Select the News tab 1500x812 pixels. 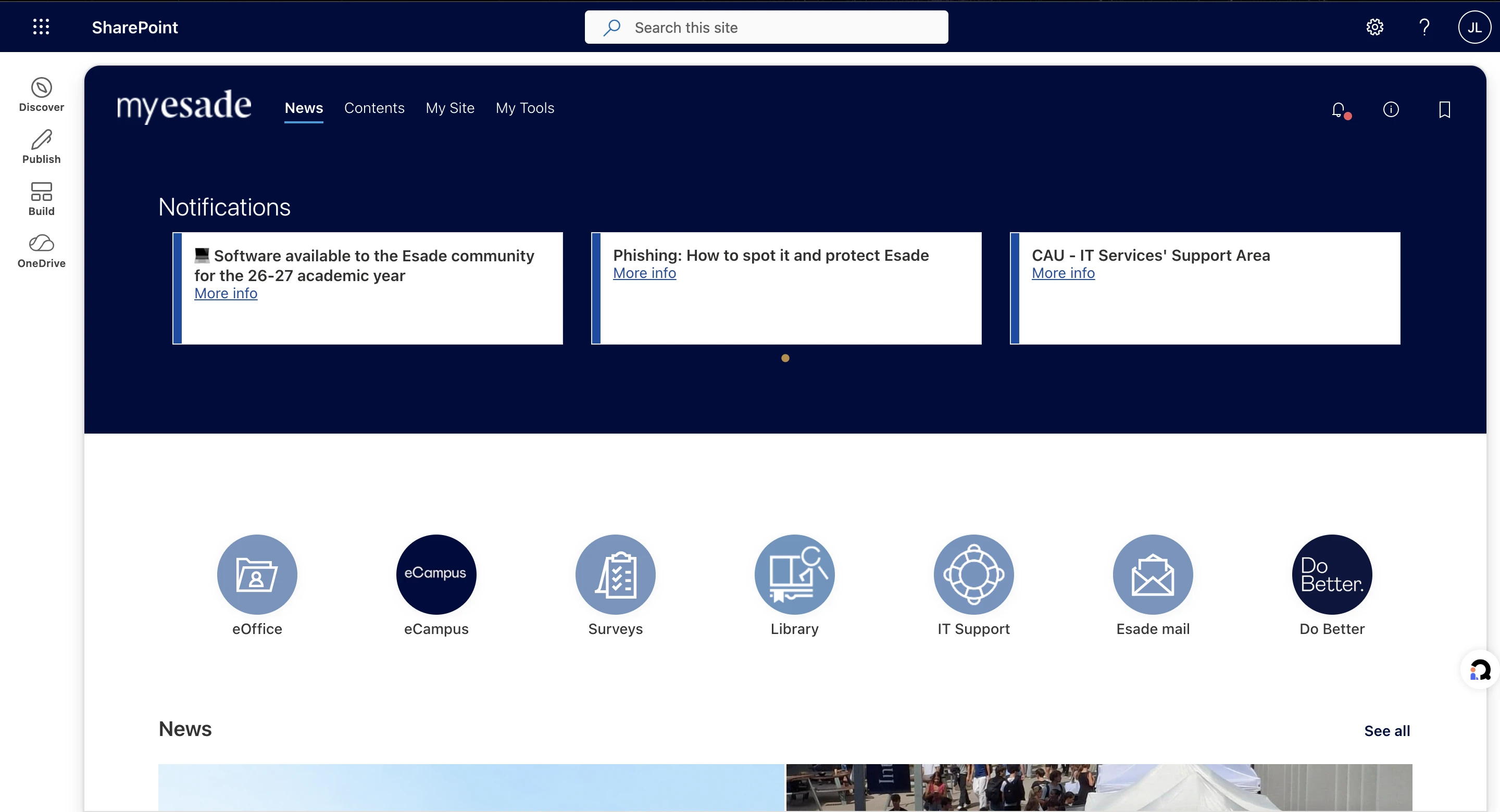pyautogui.click(x=303, y=108)
